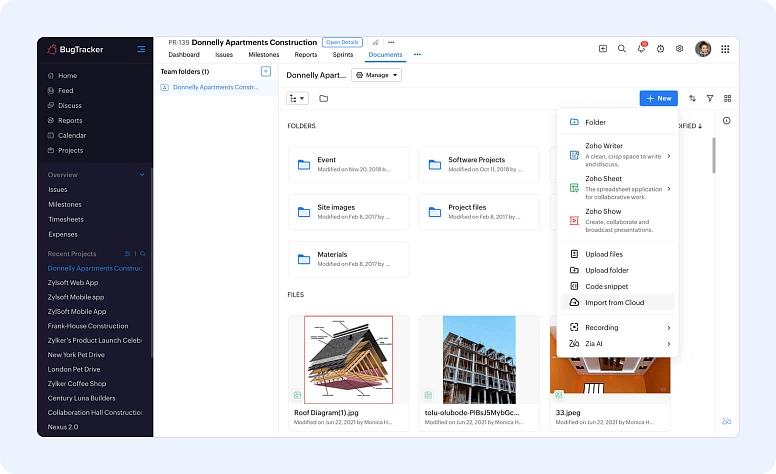
Task: Click the sort arrows icon beside New
Action: pos(692,98)
